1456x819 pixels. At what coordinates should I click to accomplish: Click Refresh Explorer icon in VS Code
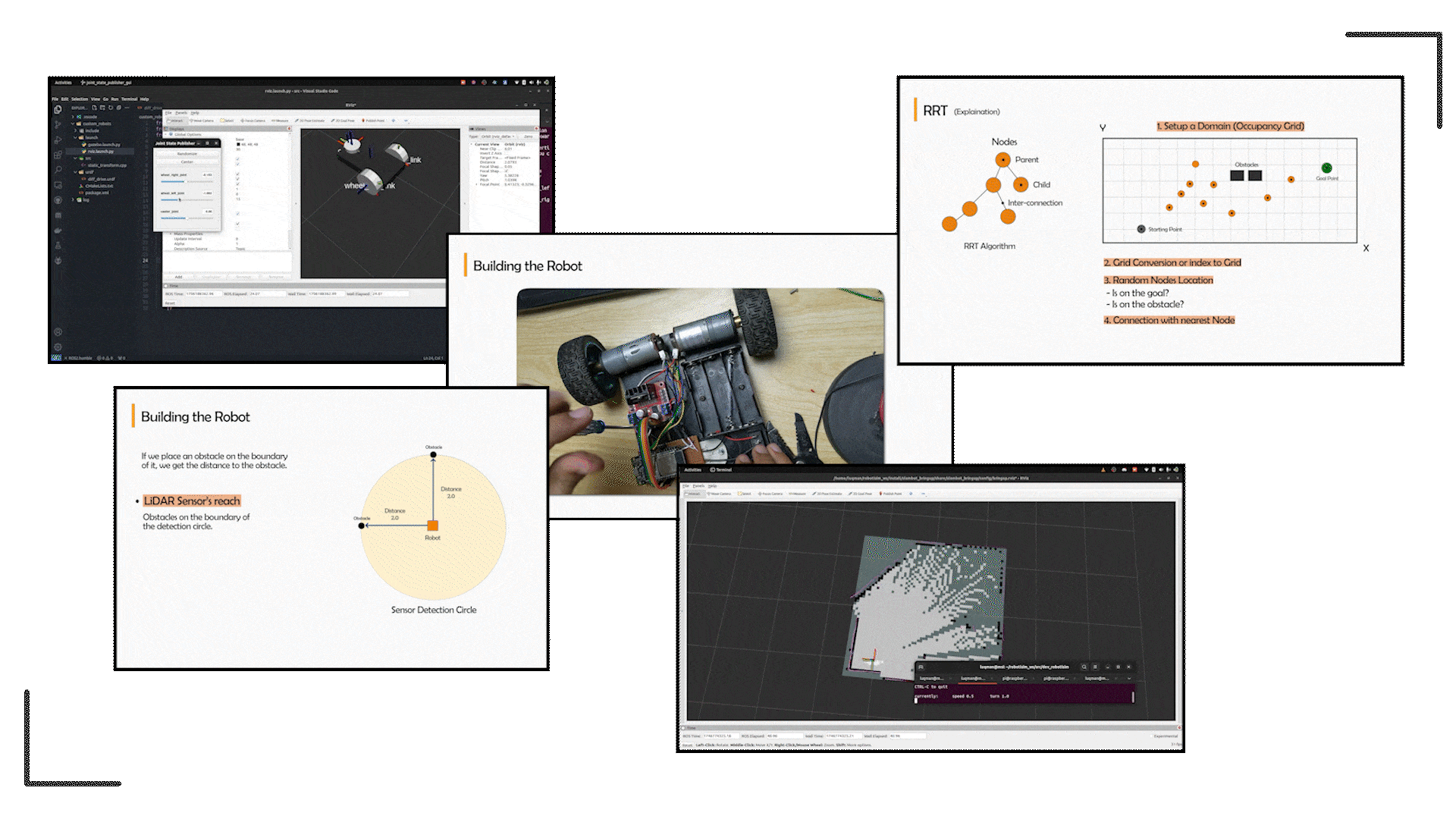coord(111,108)
